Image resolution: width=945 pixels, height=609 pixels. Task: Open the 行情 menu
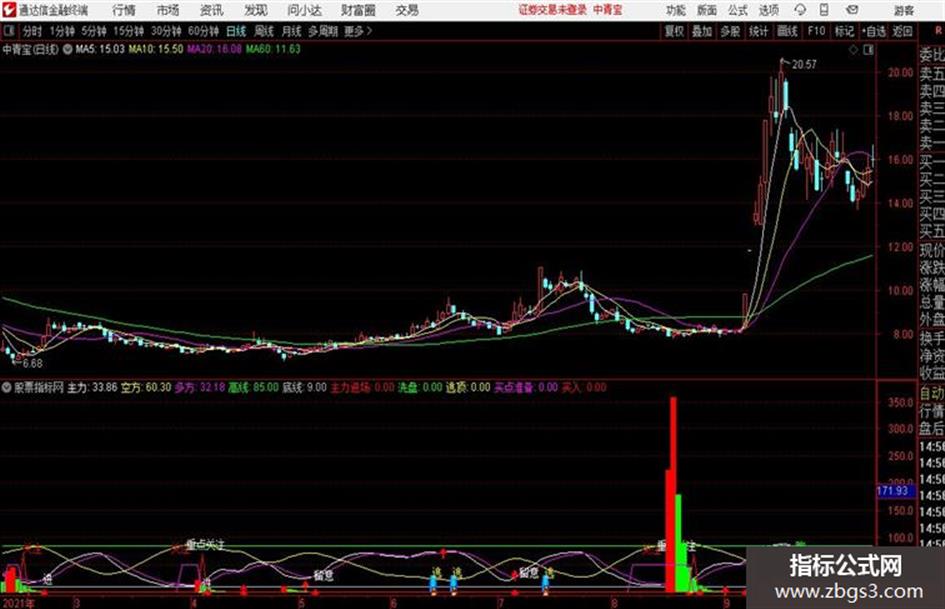(124, 10)
